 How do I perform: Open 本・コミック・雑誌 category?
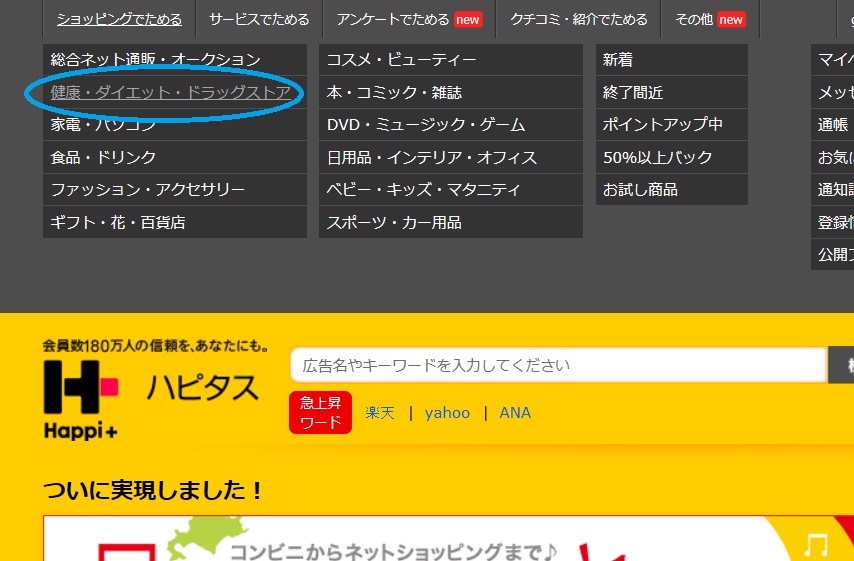click(x=451, y=92)
